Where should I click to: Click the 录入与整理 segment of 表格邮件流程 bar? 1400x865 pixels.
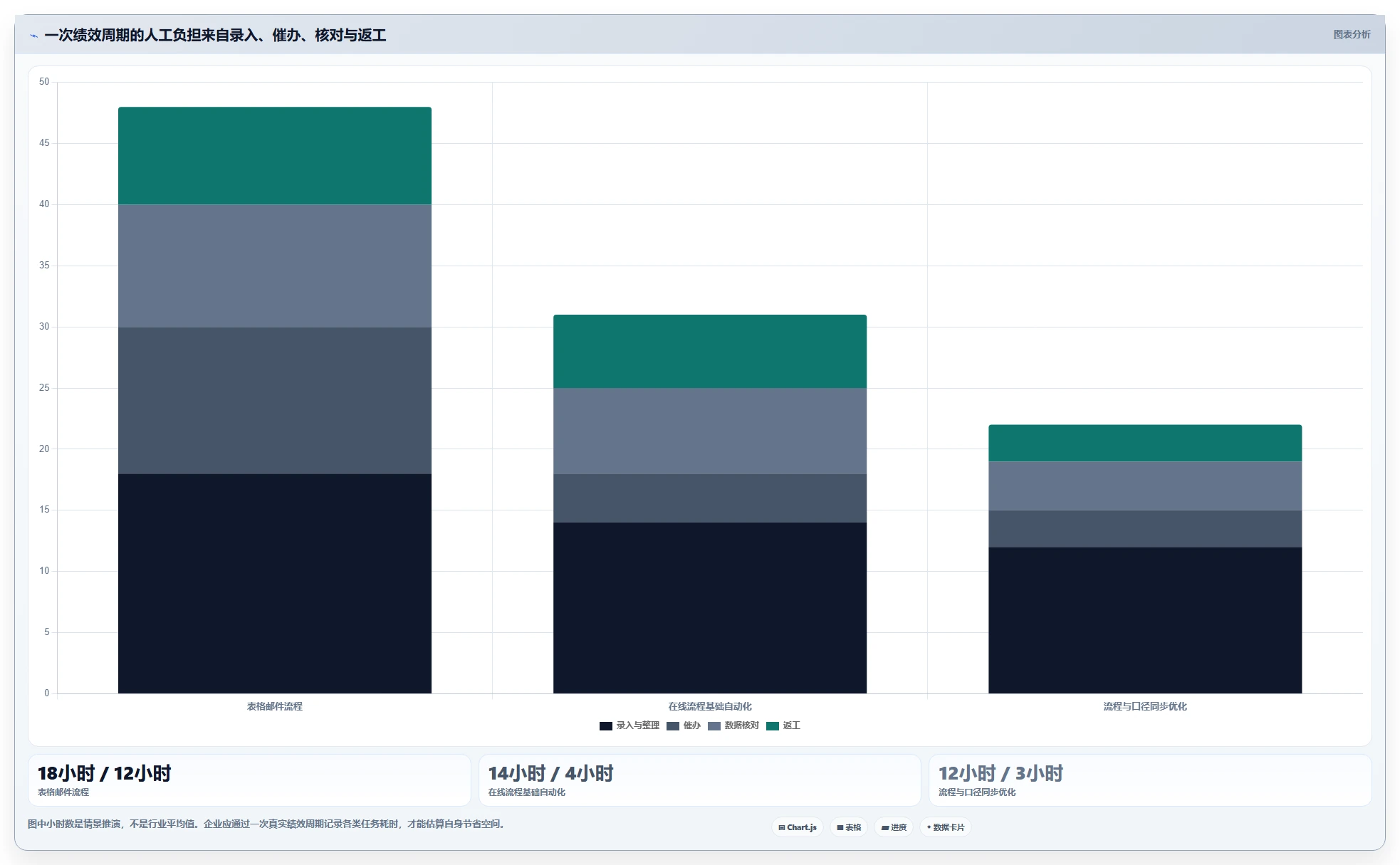275,584
